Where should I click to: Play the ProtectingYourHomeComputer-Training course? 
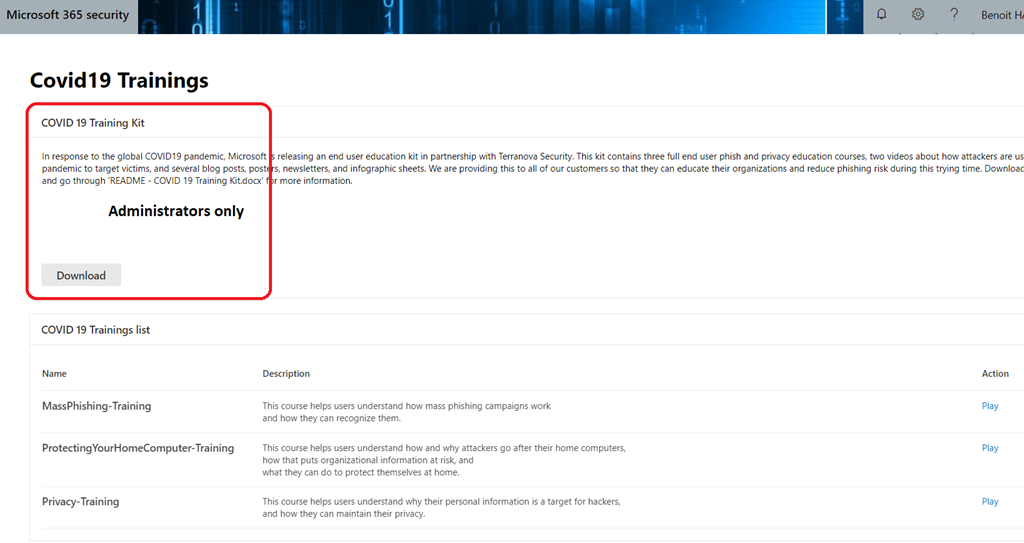click(990, 448)
